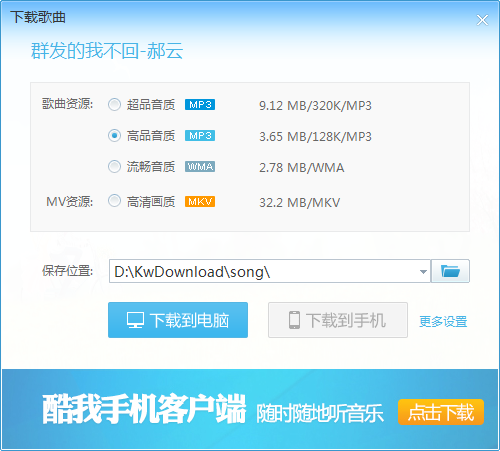Click orange 点击下载 banner button
This screenshot has height=451, width=500.
[441, 412]
